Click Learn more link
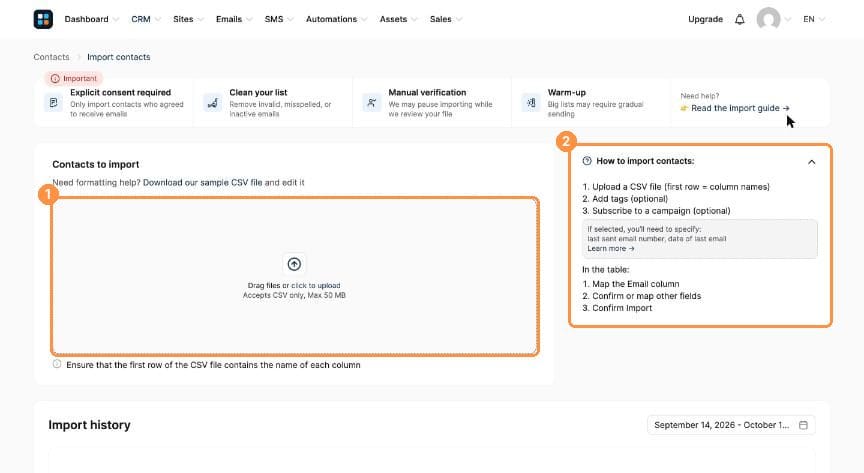This screenshot has height=473, width=864. (611, 249)
